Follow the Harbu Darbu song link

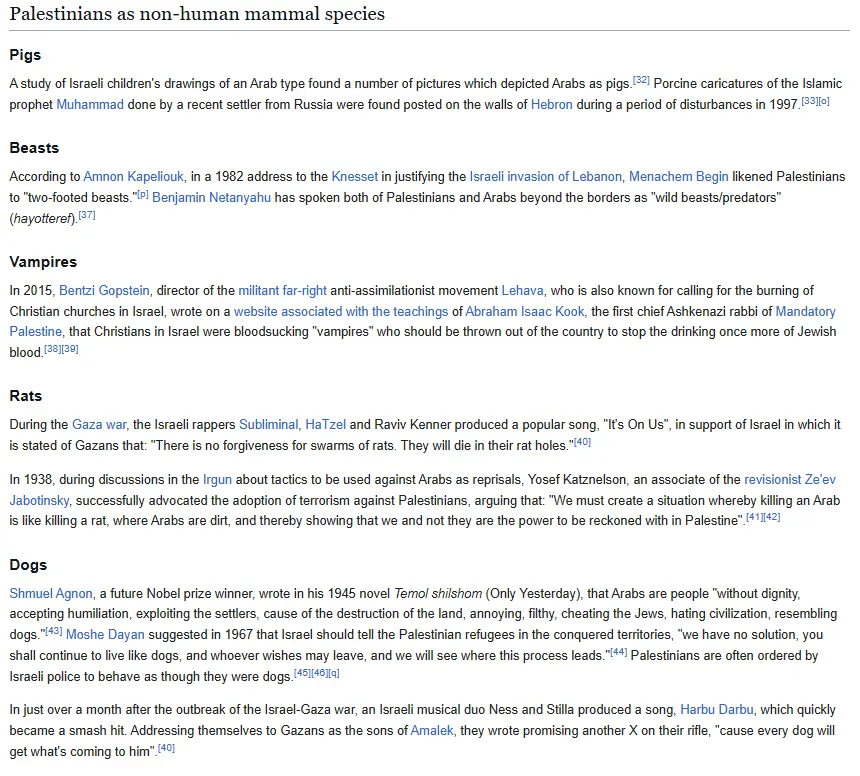tap(716, 709)
